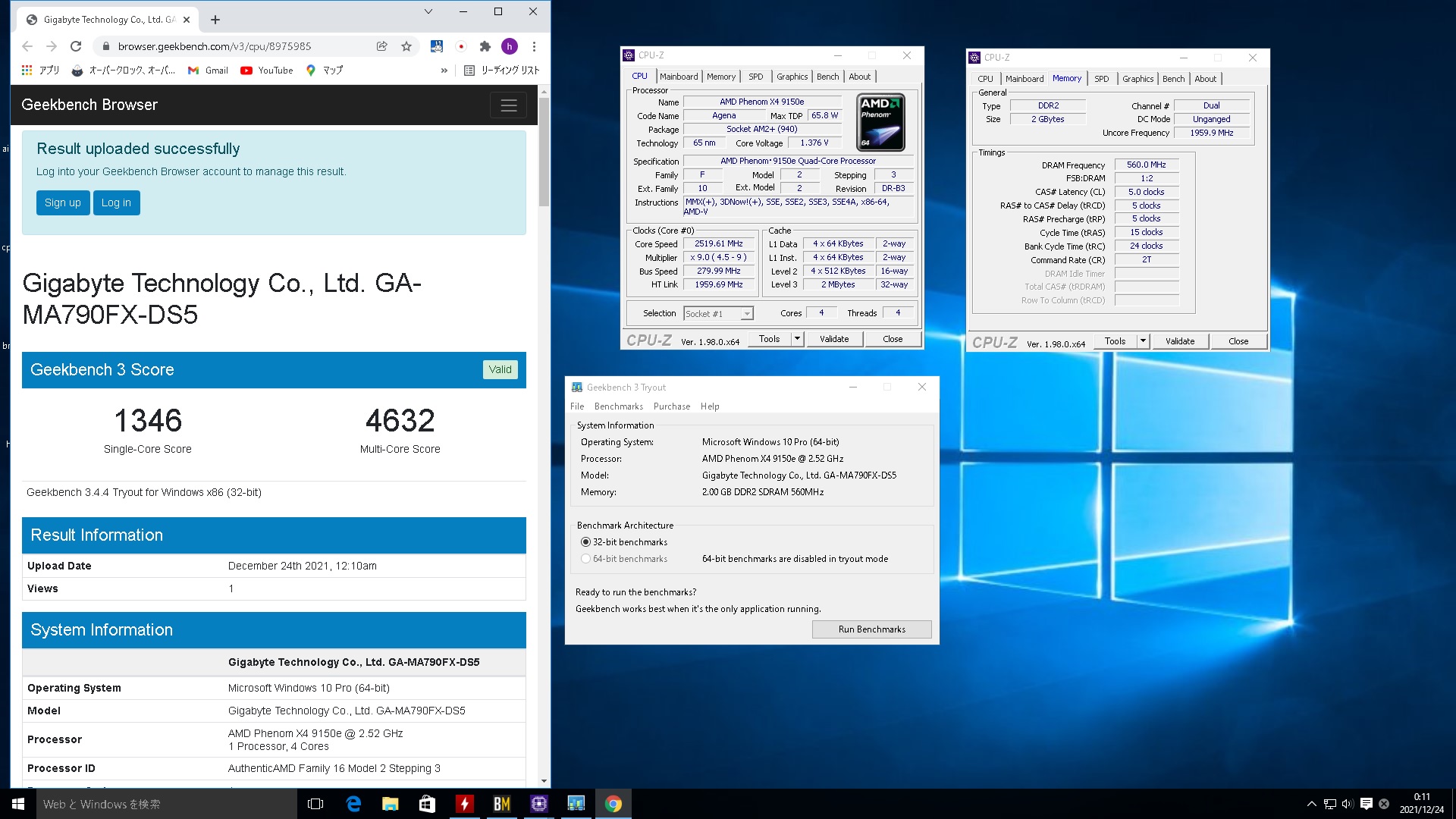Open SPD tab in left CPU-Z
The height and width of the screenshot is (819, 1456).
(x=756, y=77)
